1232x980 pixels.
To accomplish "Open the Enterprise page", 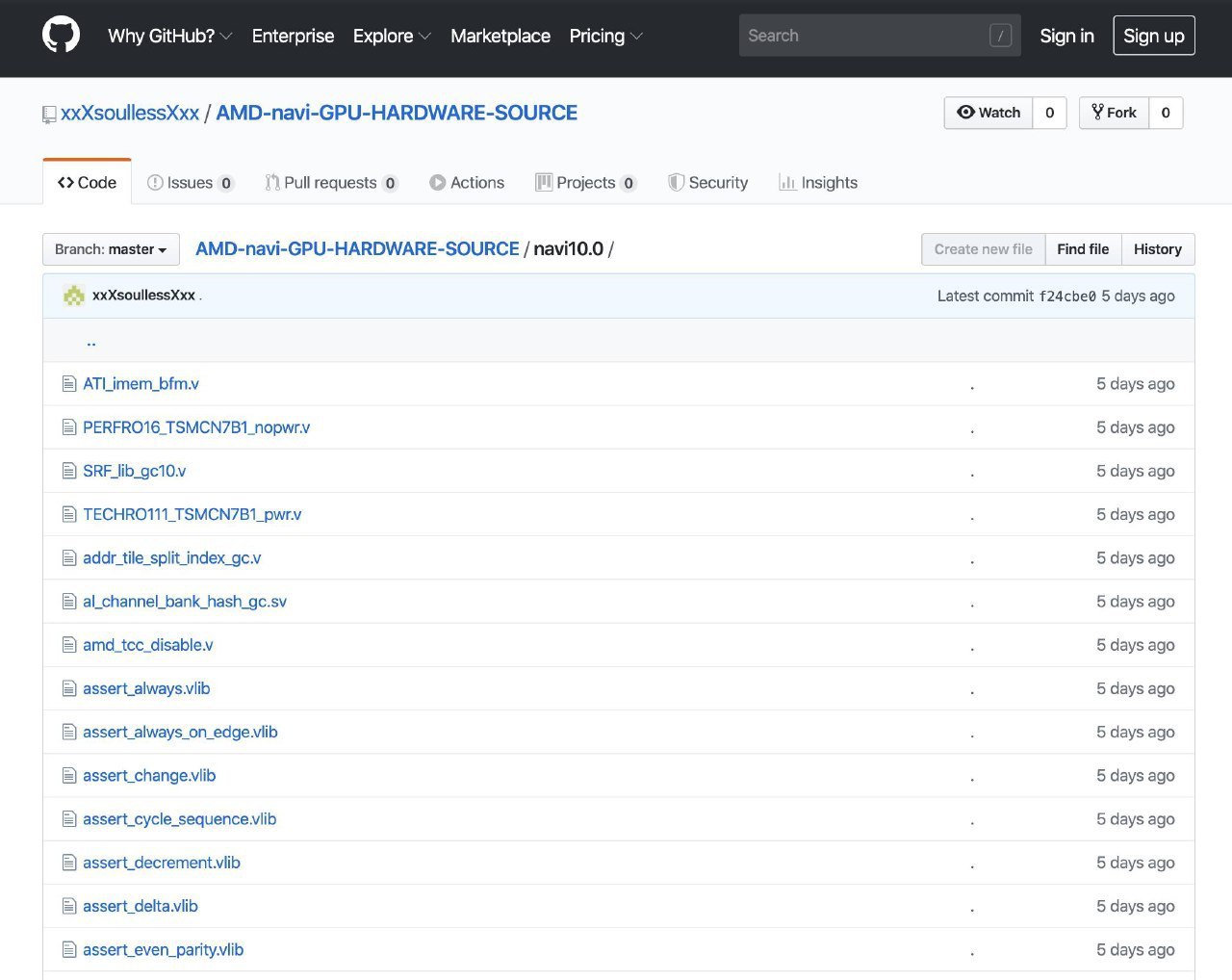I will pos(293,36).
